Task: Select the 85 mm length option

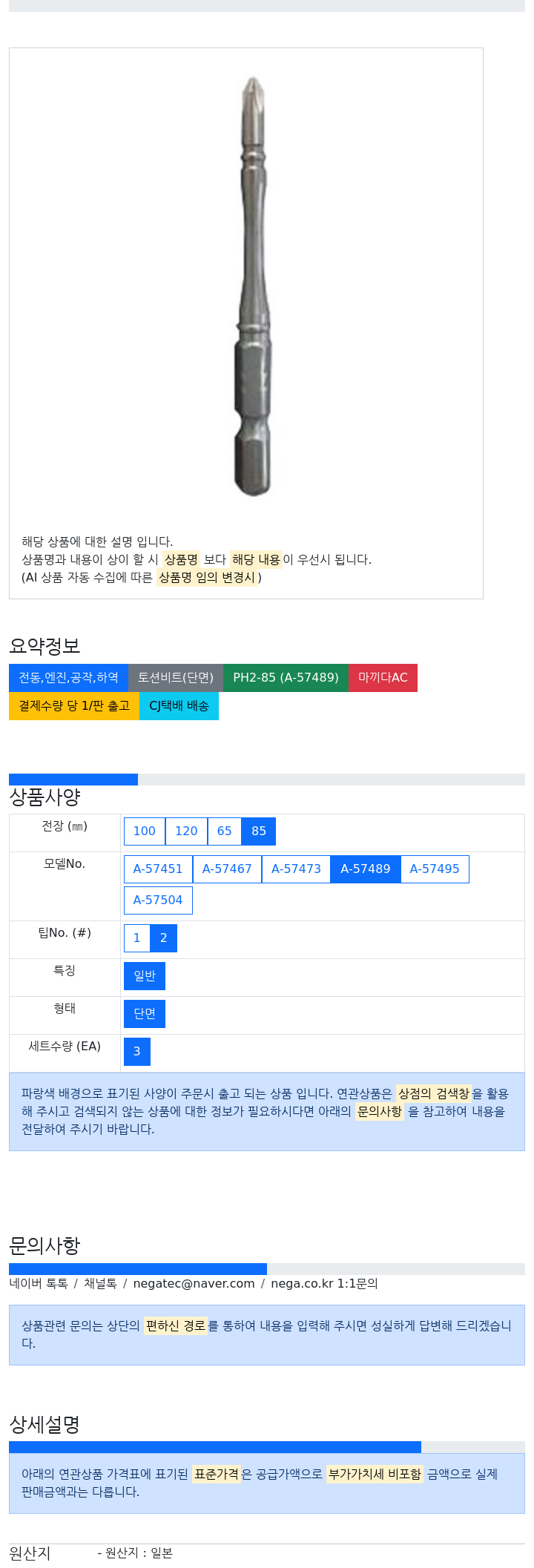Action: click(259, 831)
